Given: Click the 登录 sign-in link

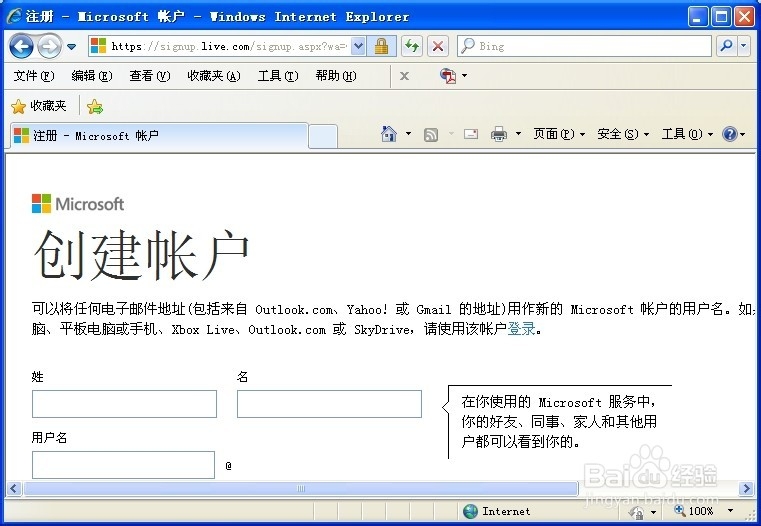Looking at the screenshot, I should coord(521,329).
